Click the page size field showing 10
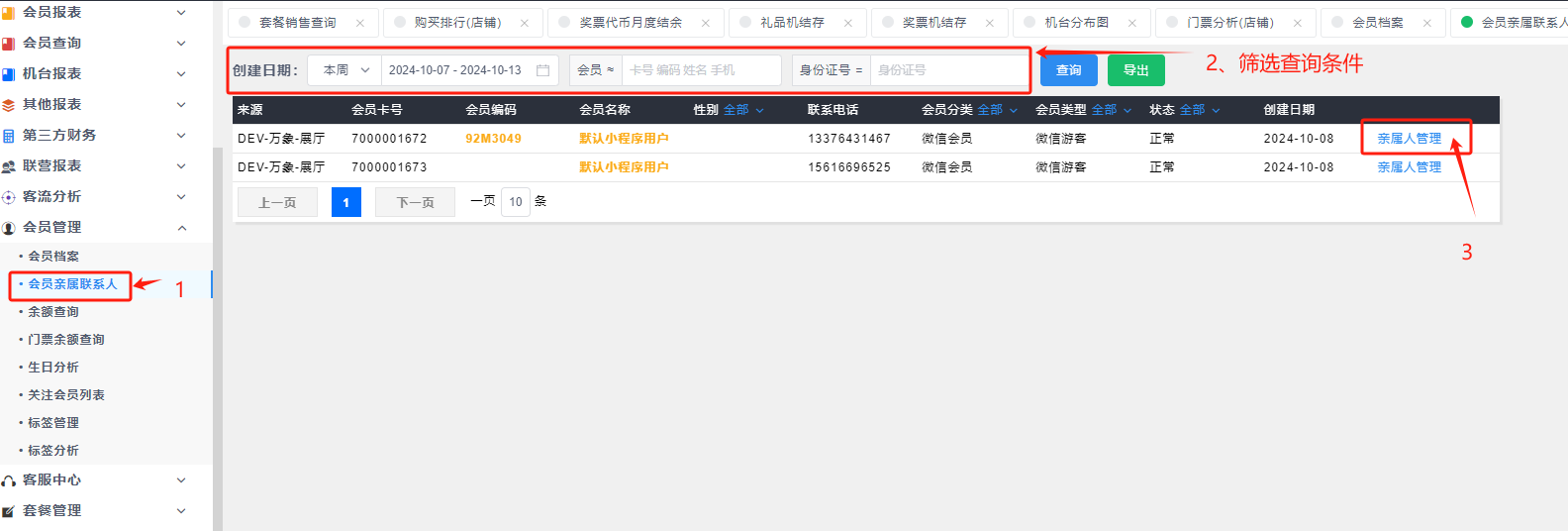Screen dimensions: 1568x531 pyautogui.click(x=516, y=202)
